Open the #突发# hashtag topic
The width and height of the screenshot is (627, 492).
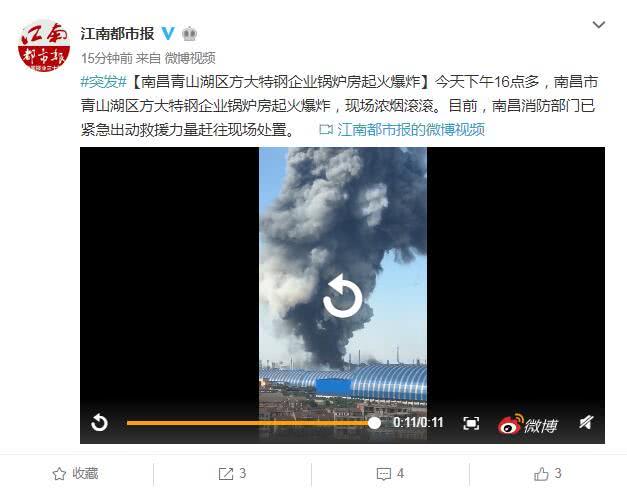(x=104, y=82)
